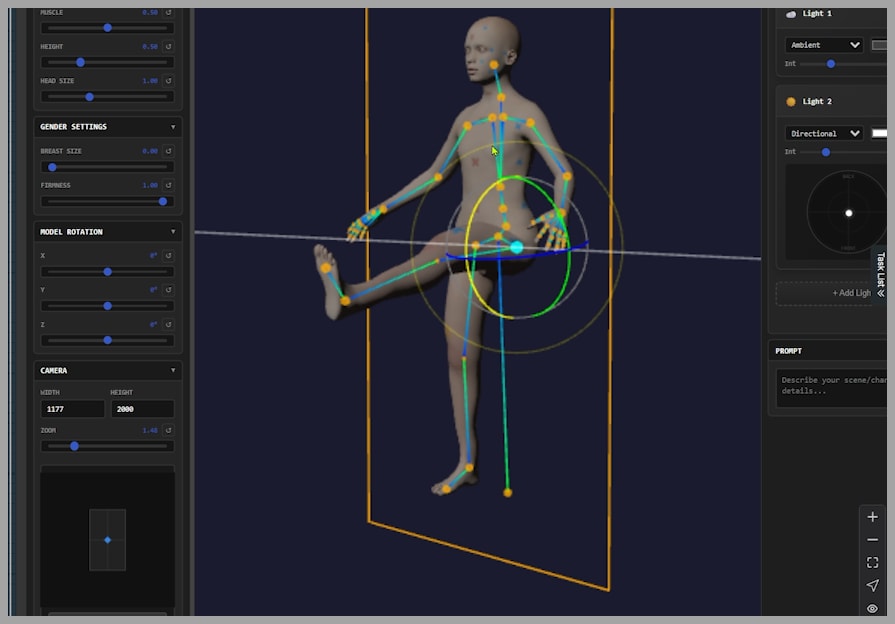Reset the Muscle slider value

(168, 13)
